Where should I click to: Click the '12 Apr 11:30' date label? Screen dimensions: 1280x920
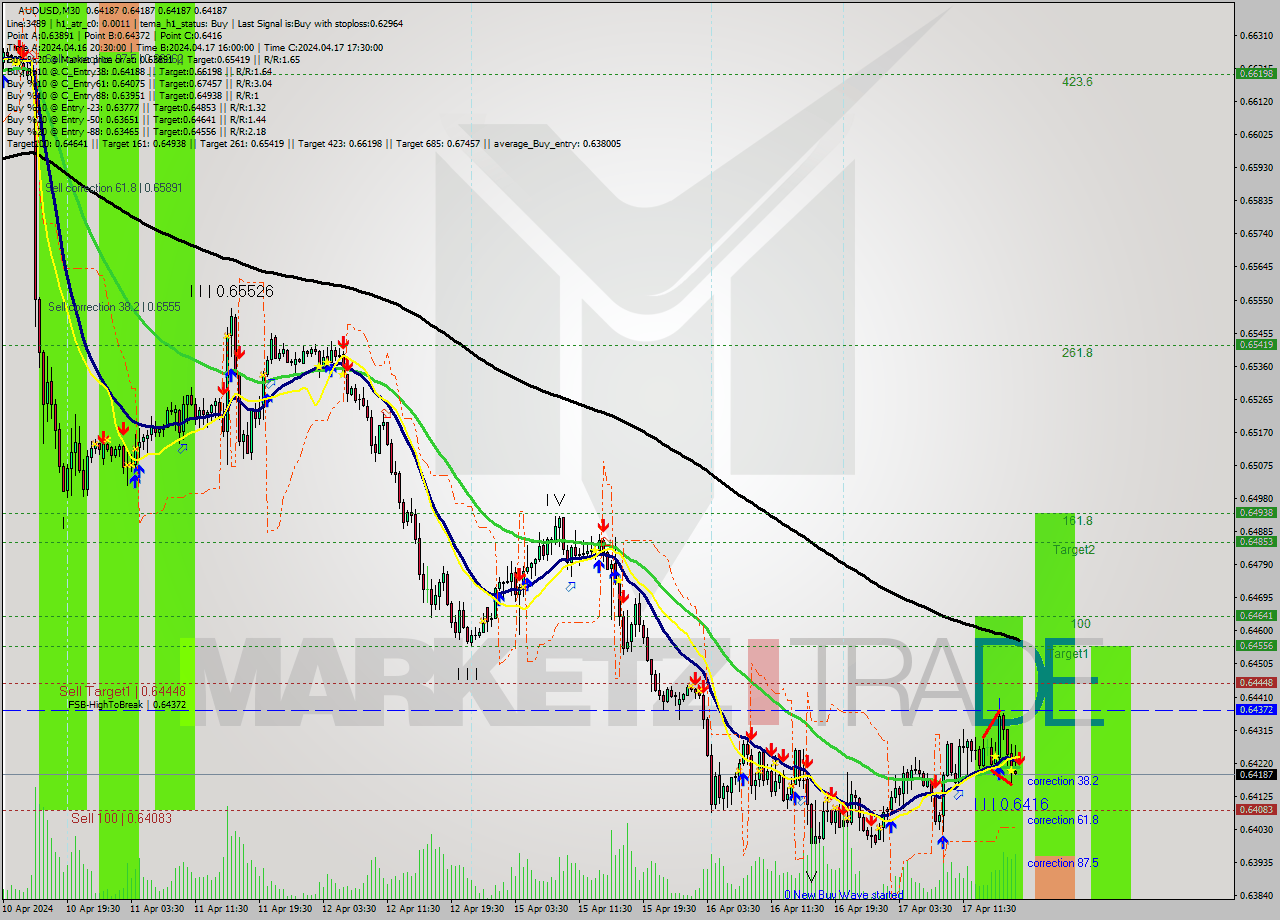point(411,910)
